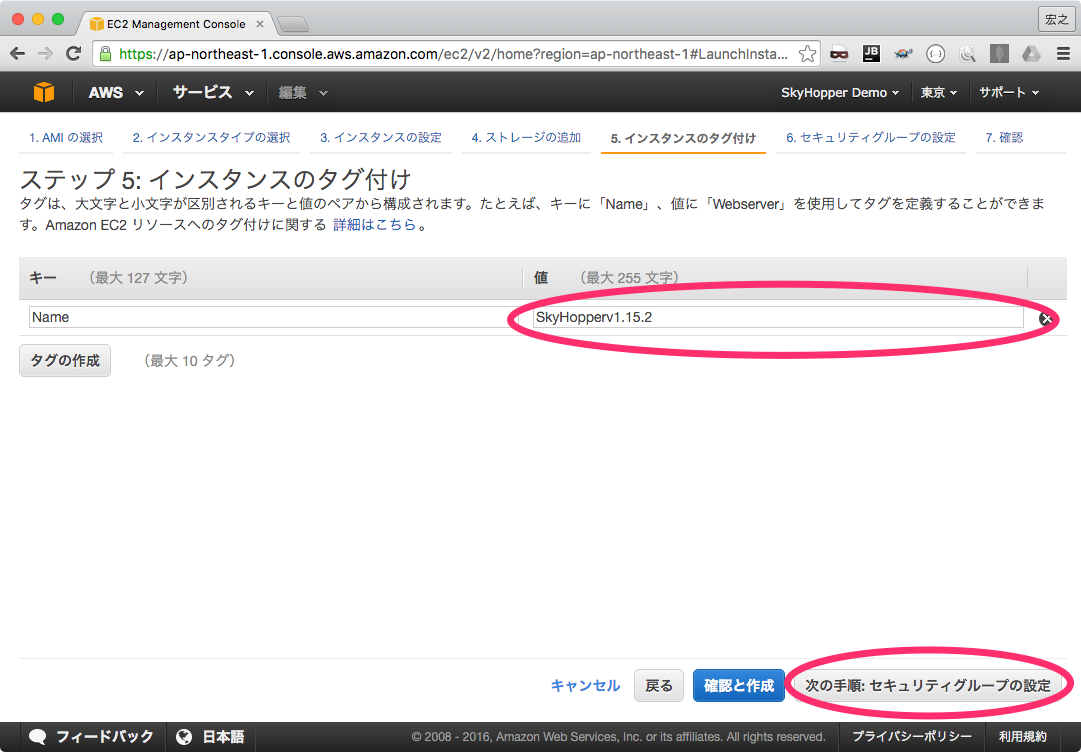Click the タグの作成 button
The width and height of the screenshot is (1081, 752).
65,360
